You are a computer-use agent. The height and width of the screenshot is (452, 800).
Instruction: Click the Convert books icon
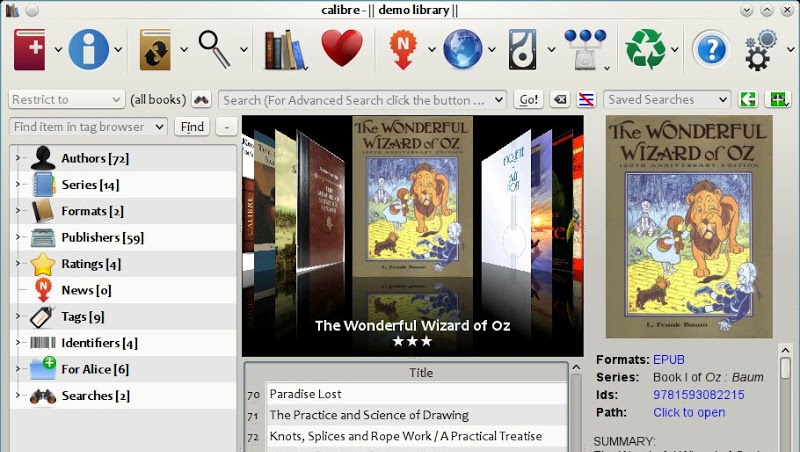[155, 49]
